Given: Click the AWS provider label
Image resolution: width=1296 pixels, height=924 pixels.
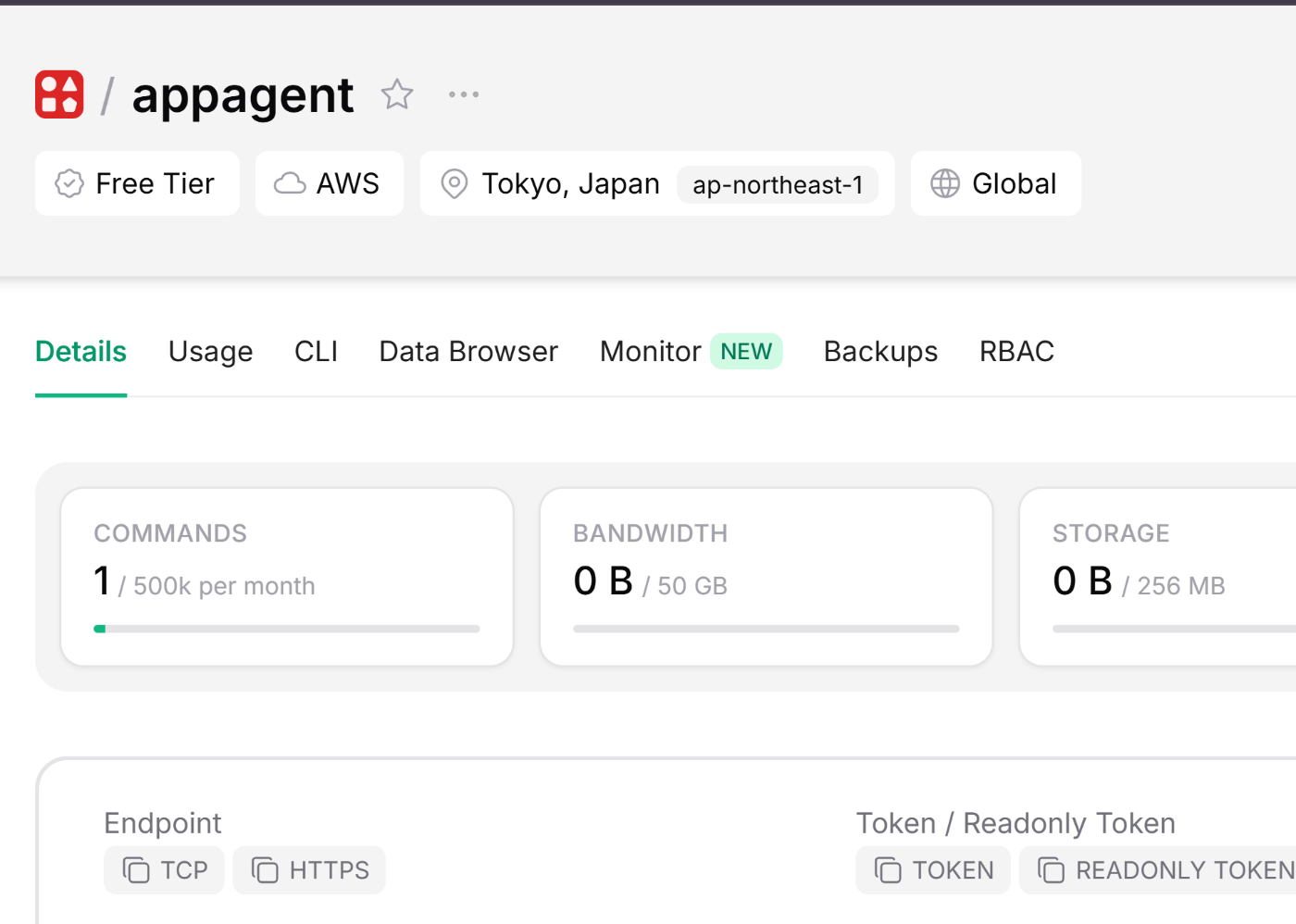Looking at the screenshot, I should click(x=348, y=183).
